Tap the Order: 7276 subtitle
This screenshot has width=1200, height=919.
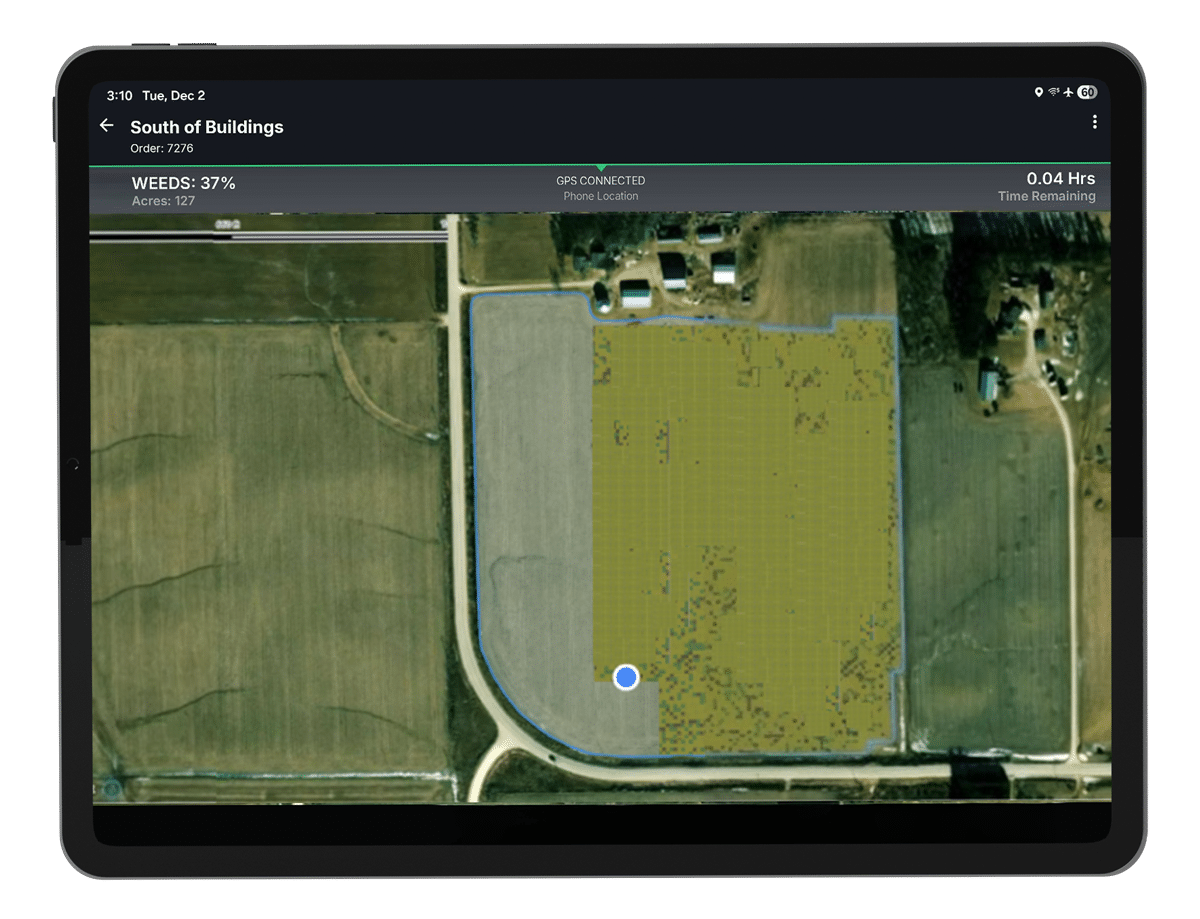(x=162, y=149)
